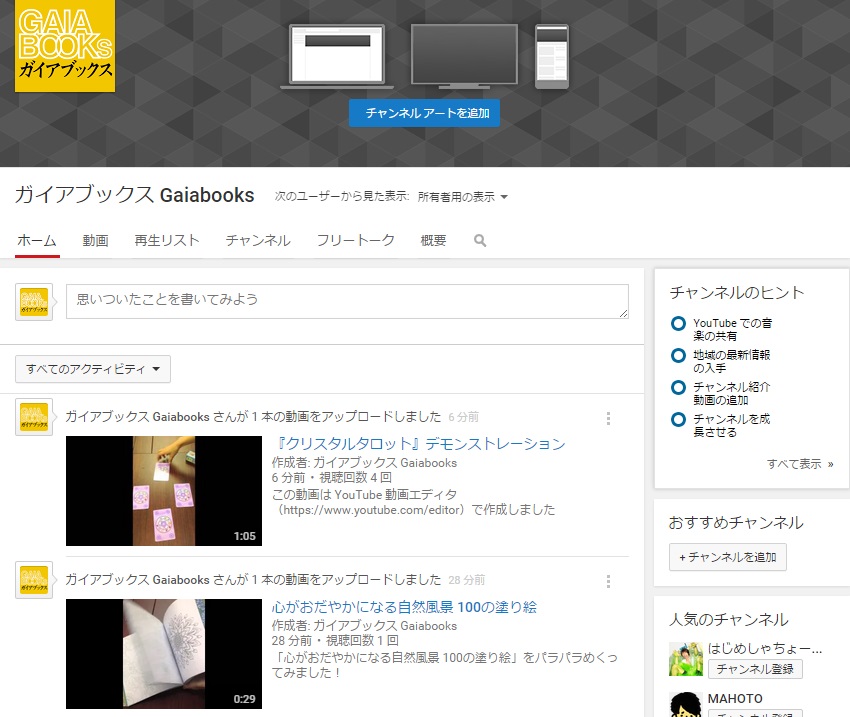Click 6分前・視聴回数4回 metadata line
This screenshot has width=850, height=717.
332,478
